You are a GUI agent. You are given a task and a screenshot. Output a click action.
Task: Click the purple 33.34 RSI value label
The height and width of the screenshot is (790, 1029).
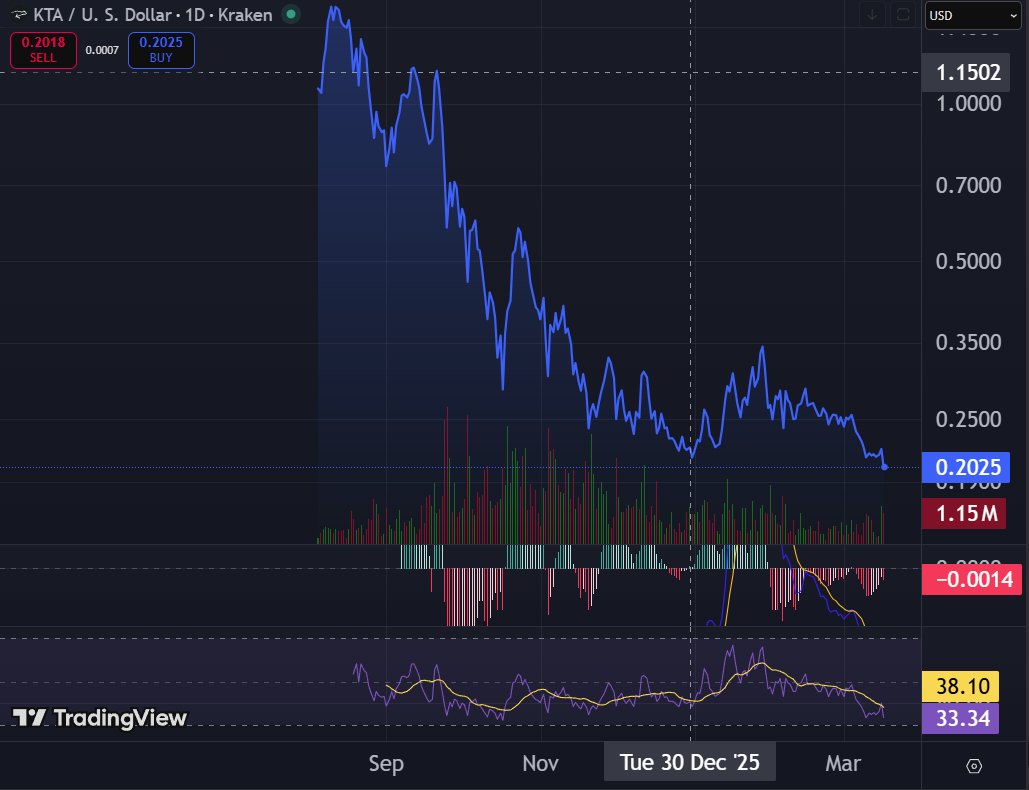point(961,718)
